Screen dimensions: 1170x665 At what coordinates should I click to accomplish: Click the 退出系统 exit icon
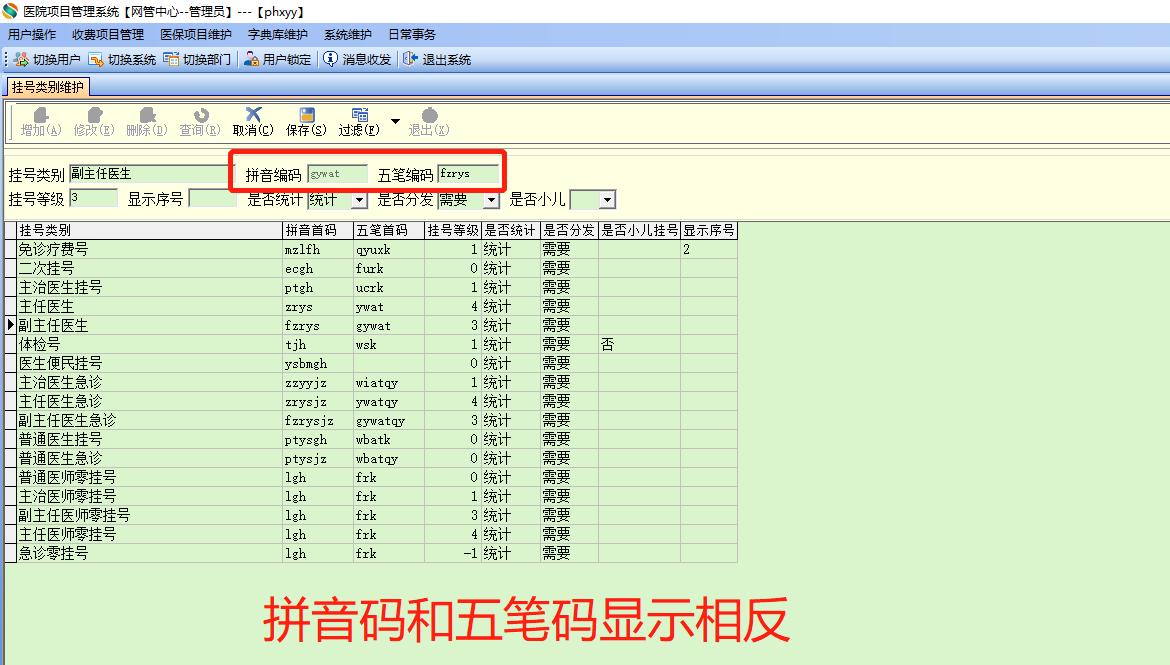[x=410, y=59]
